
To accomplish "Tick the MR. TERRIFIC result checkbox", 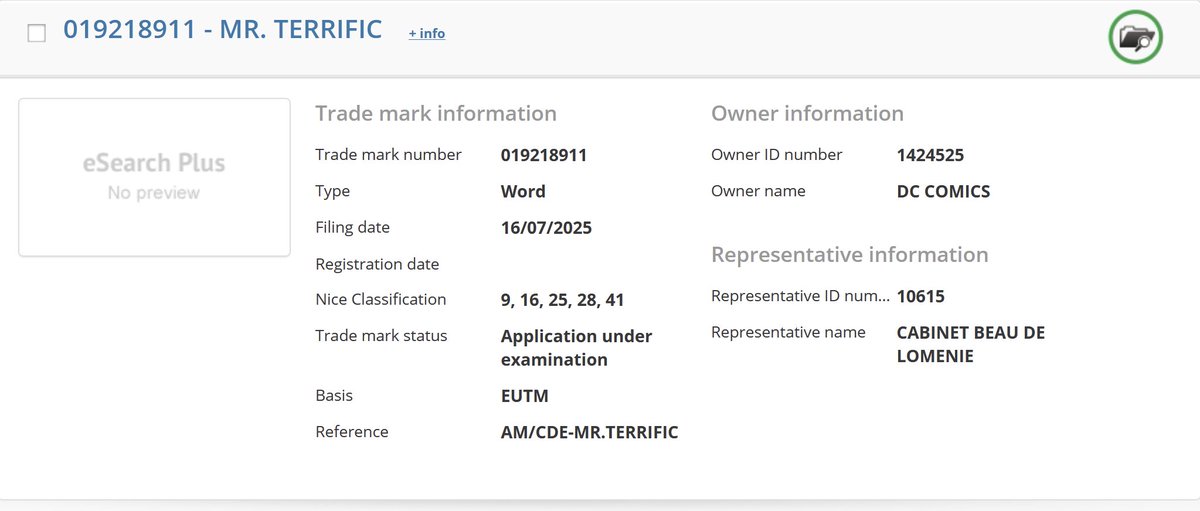I will click(x=37, y=33).
